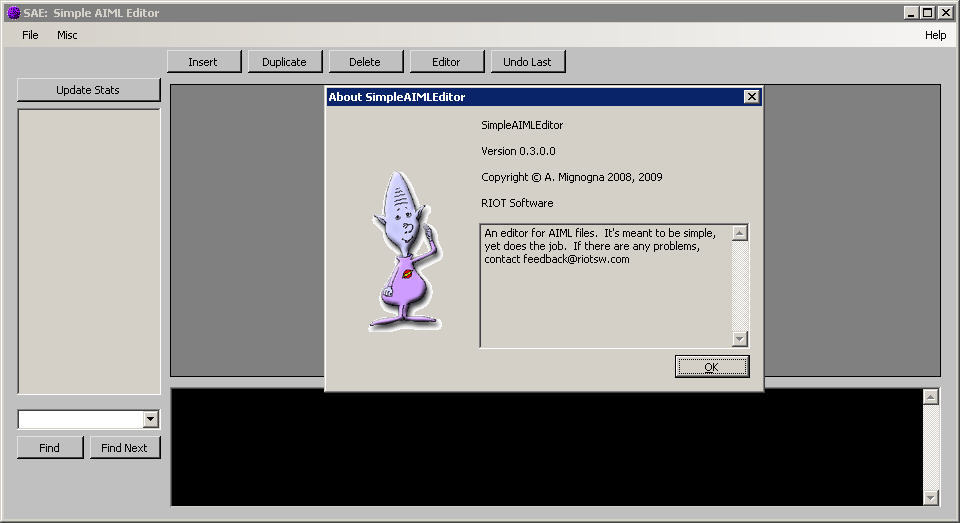Click the 'SimpleAIMLEditor' product name text
Screen dimensions: 960x523
[x=522, y=125]
